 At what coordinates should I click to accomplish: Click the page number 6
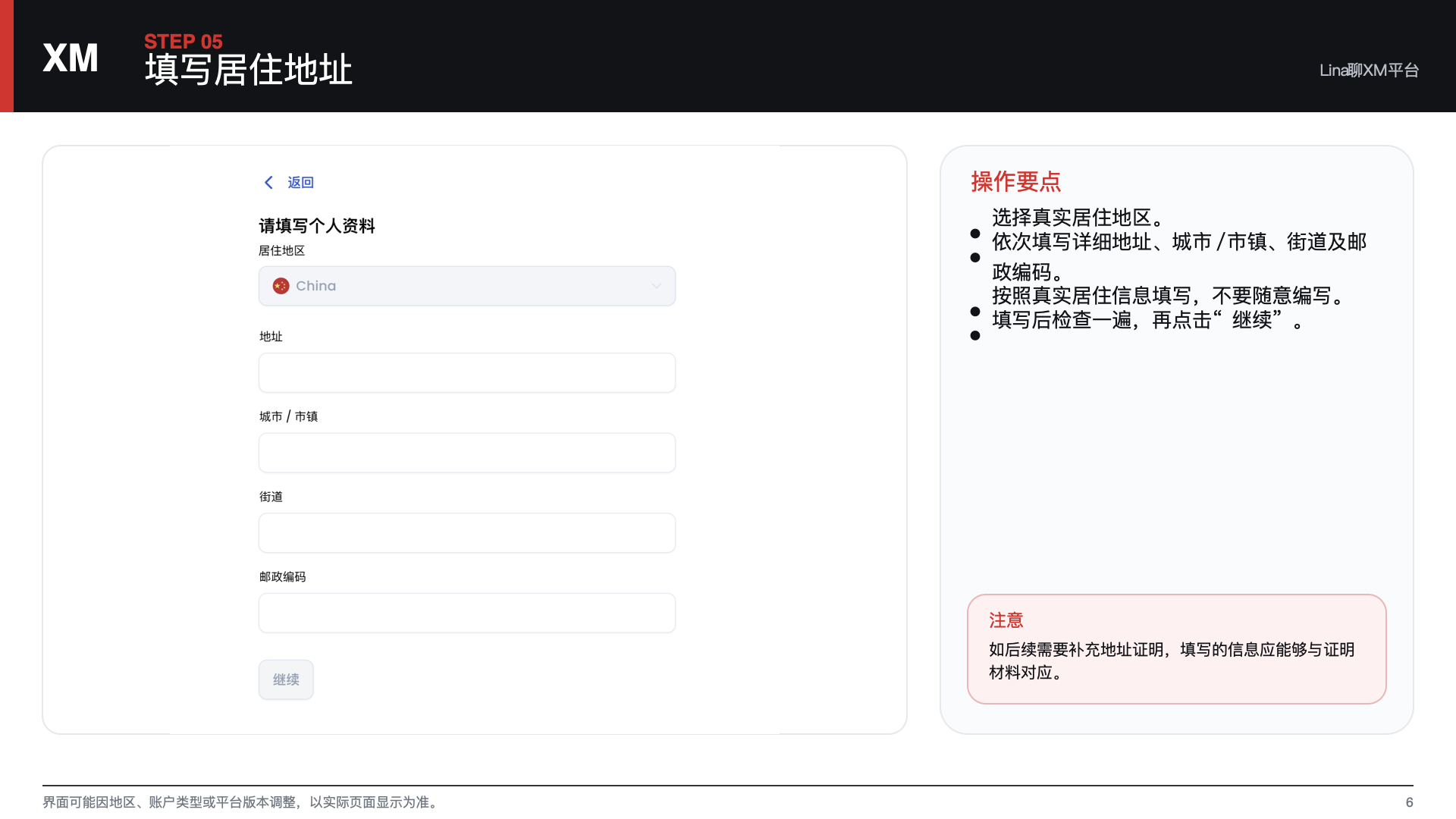[x=1409, y=802]
